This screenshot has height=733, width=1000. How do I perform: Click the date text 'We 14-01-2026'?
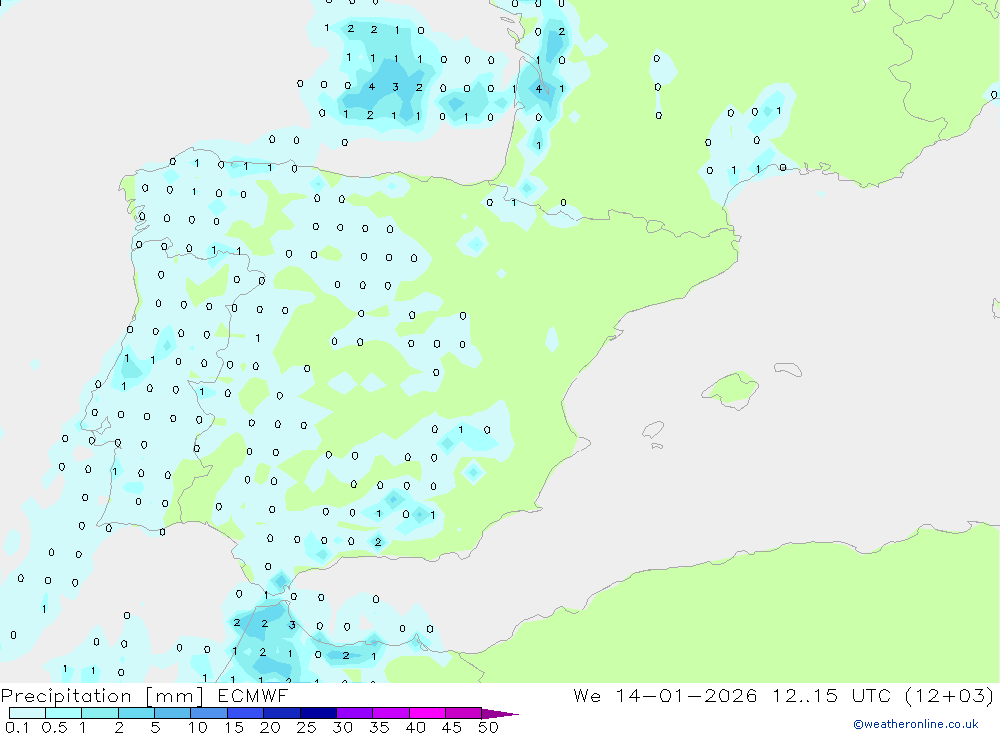665,695
